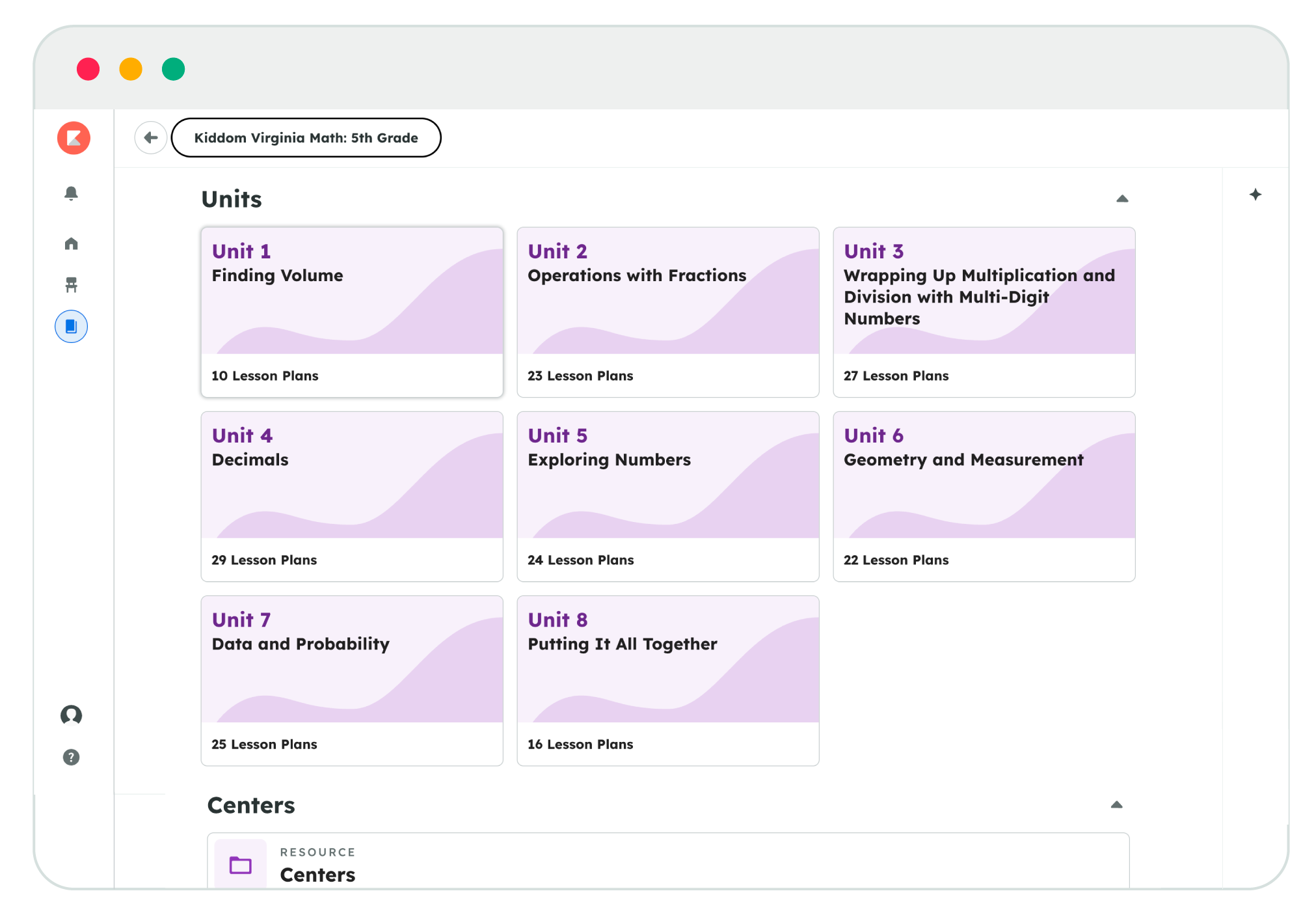Collapse the Centers section

click(x=1116, y=804)
